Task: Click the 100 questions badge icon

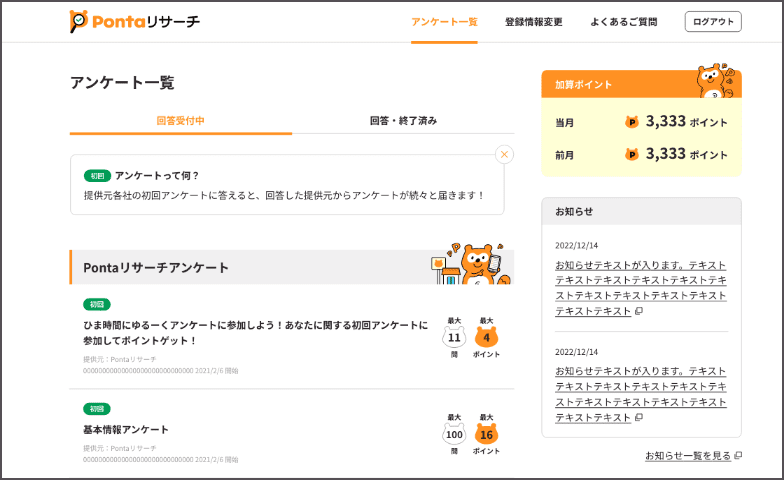Action: tap(454, 434)
